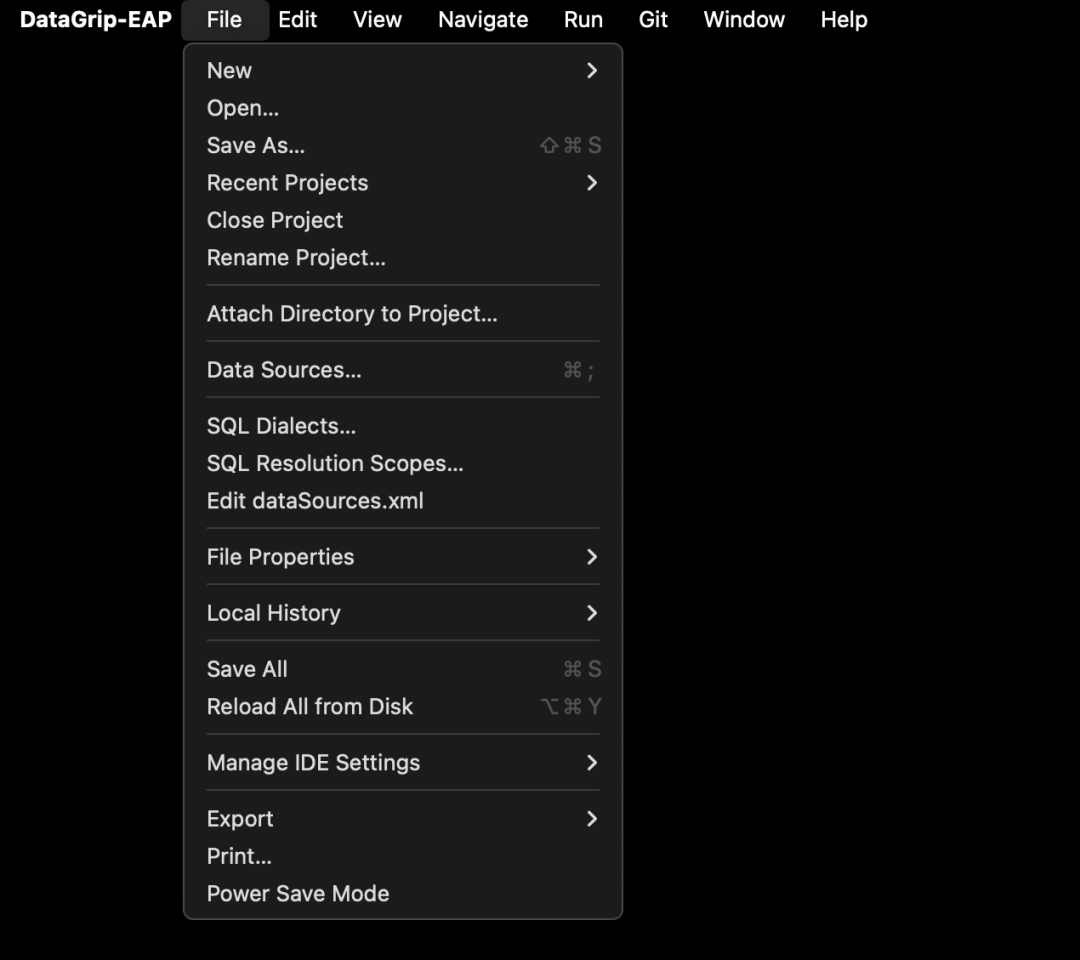Expand the New submenu
Viewport: 1080px width, 960px height.
(403, 70)
